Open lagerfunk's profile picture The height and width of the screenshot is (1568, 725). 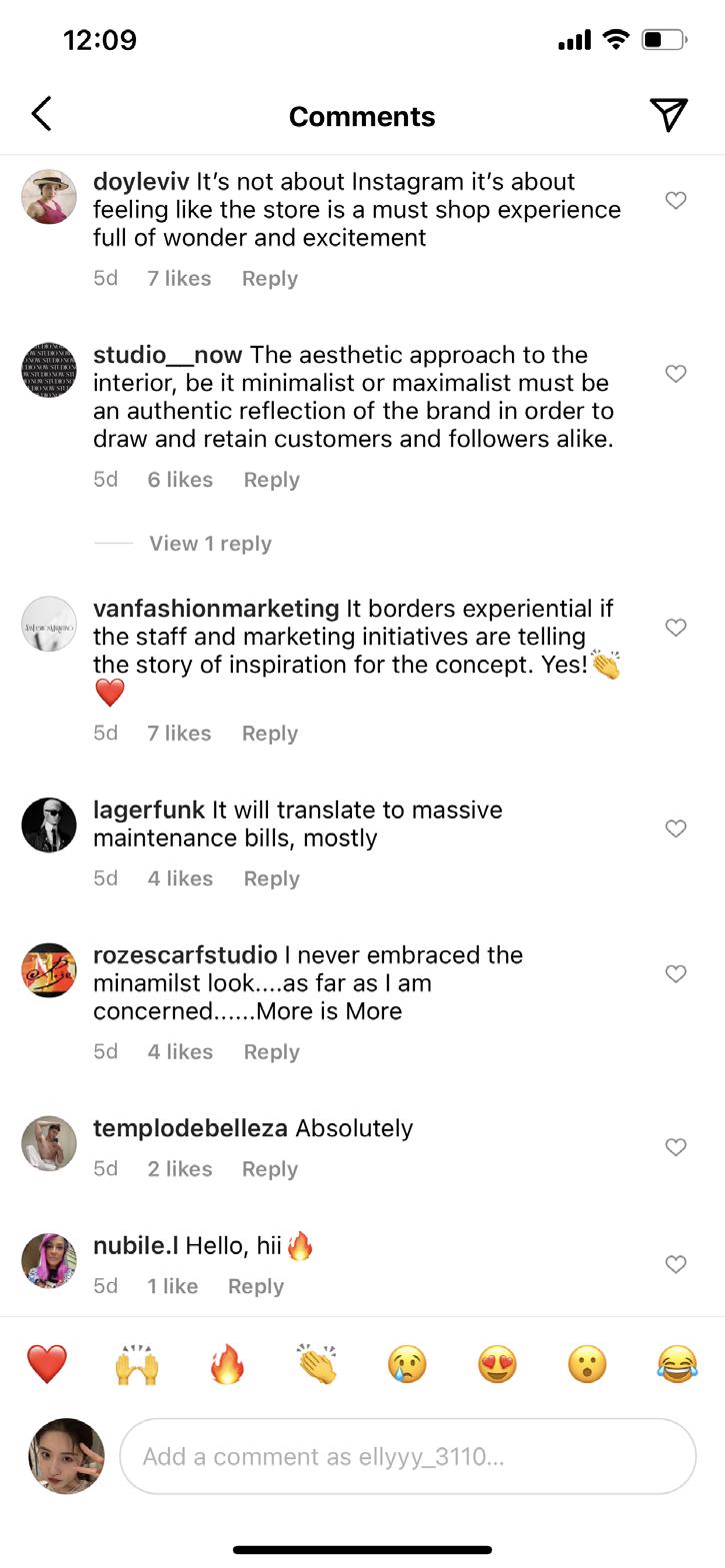49,825
